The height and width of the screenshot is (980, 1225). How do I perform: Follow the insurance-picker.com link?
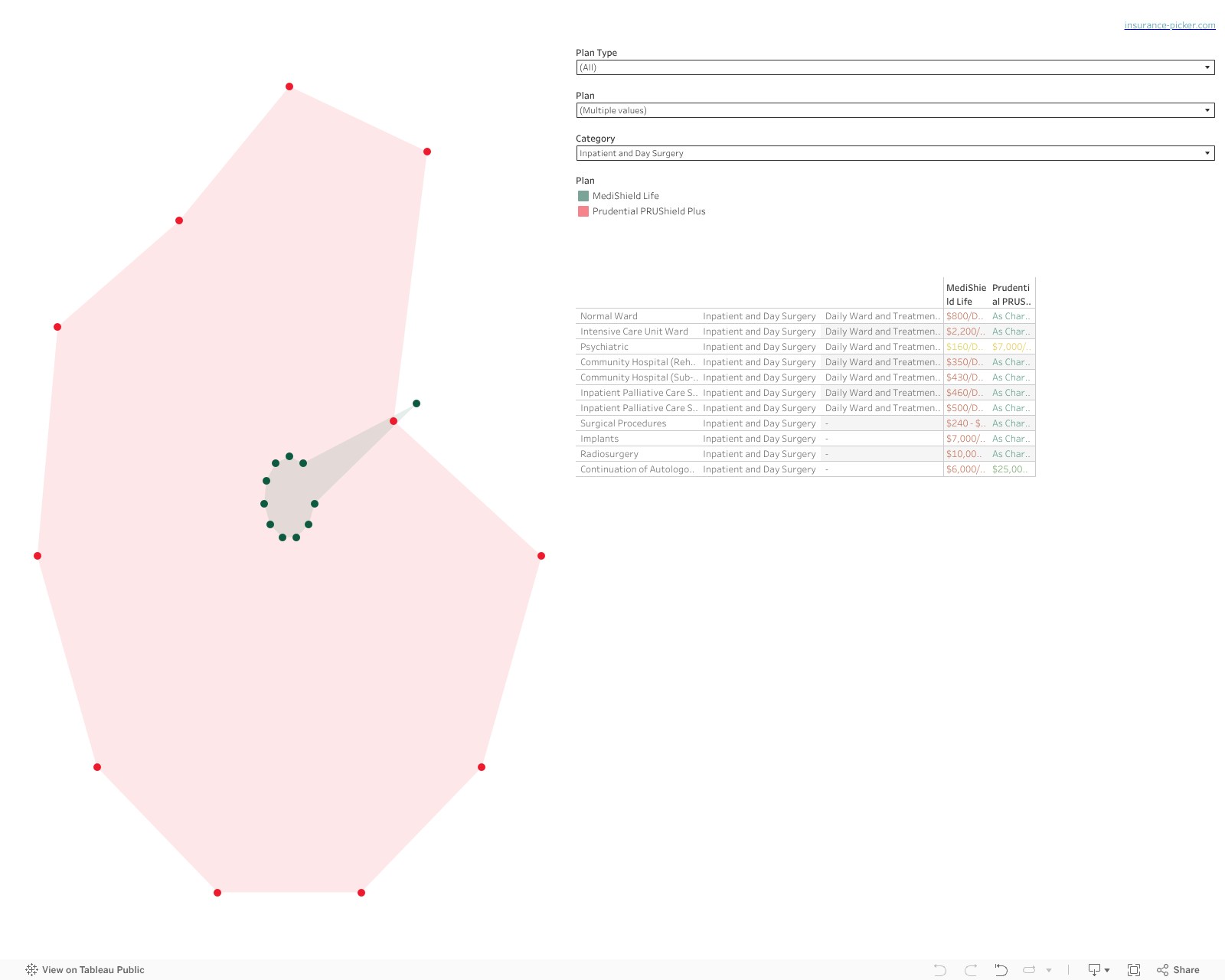click(1170, 25)
